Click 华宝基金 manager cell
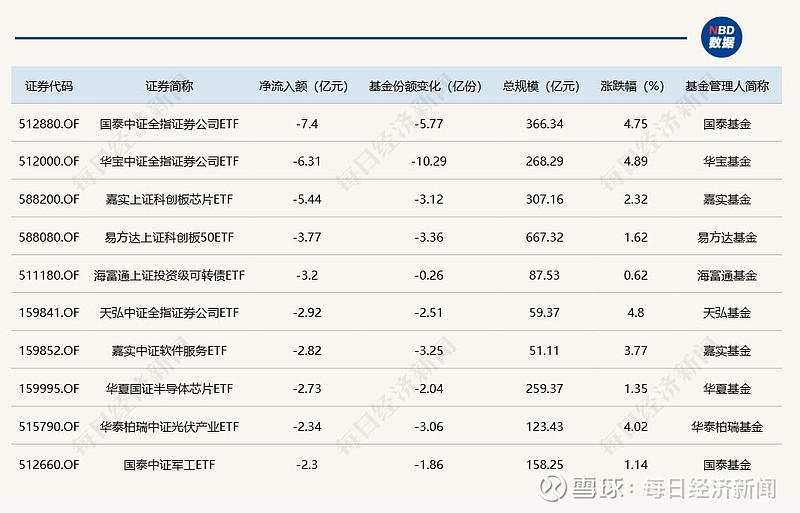This screenshot has height=513, width=800. 727,162
